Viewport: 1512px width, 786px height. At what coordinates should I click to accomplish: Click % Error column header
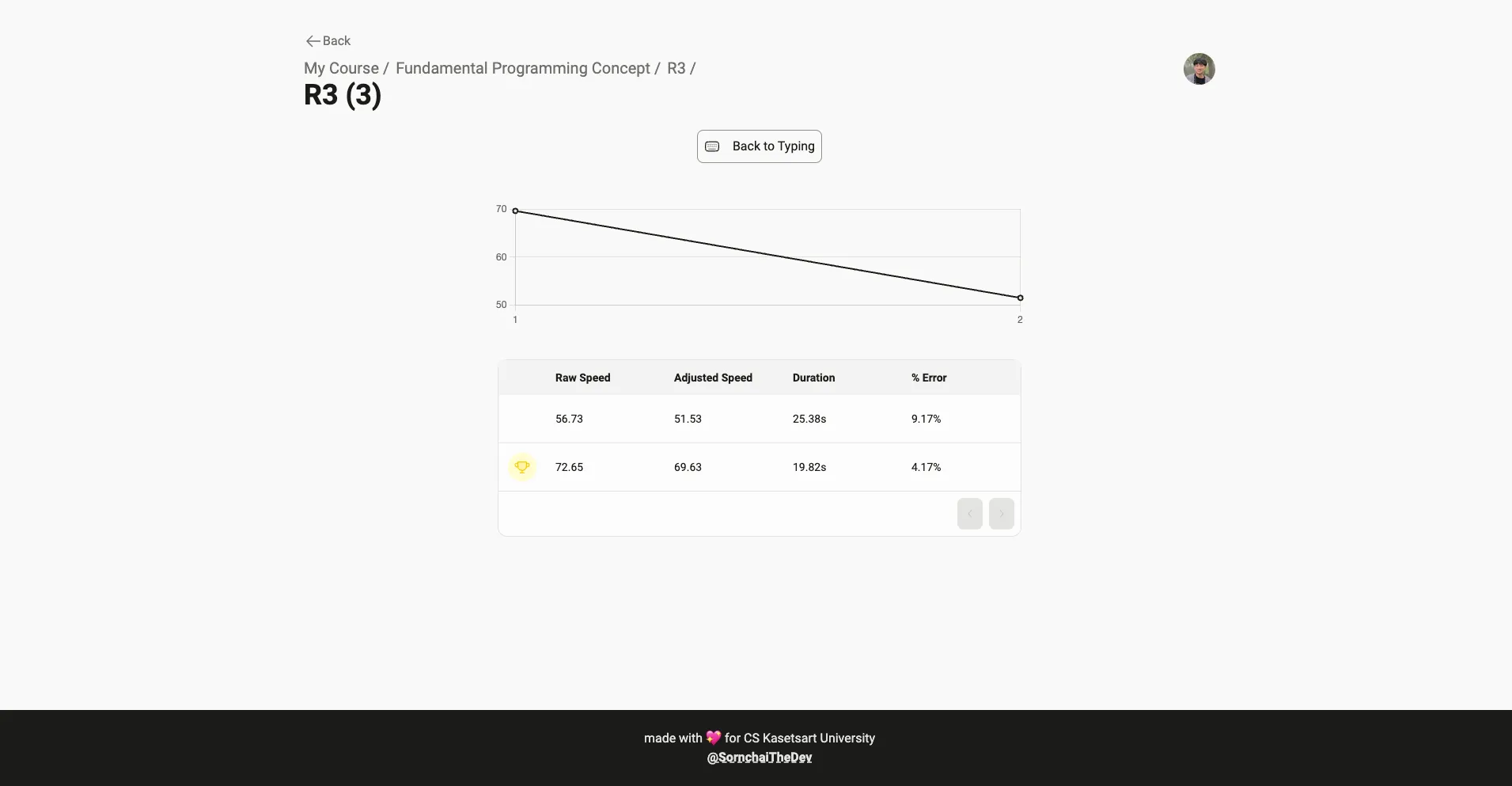(929, 378)
